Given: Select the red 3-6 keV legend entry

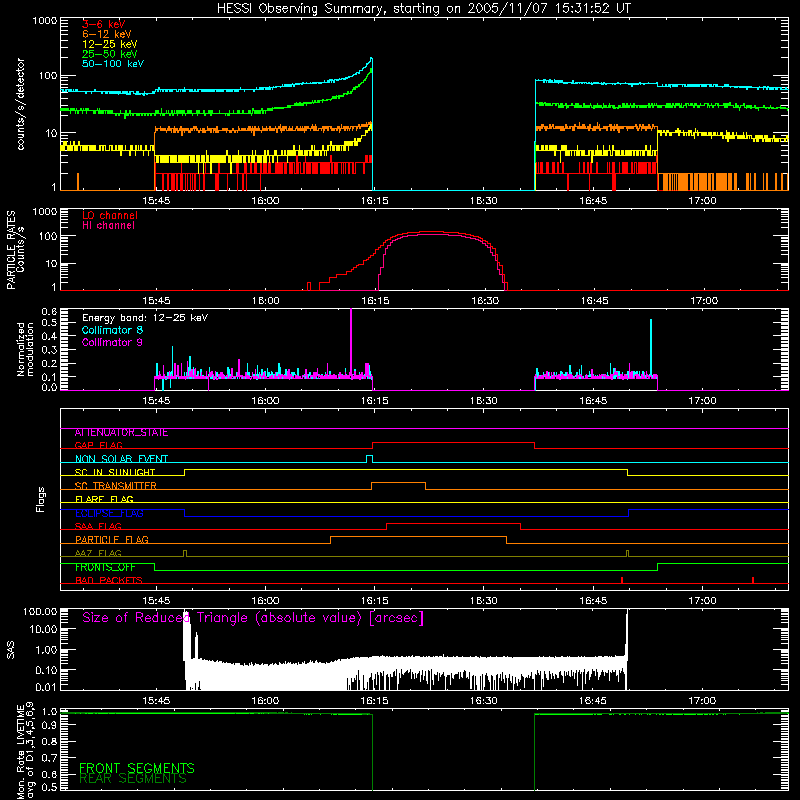Looking at the screenshot, I should point(104,24).
